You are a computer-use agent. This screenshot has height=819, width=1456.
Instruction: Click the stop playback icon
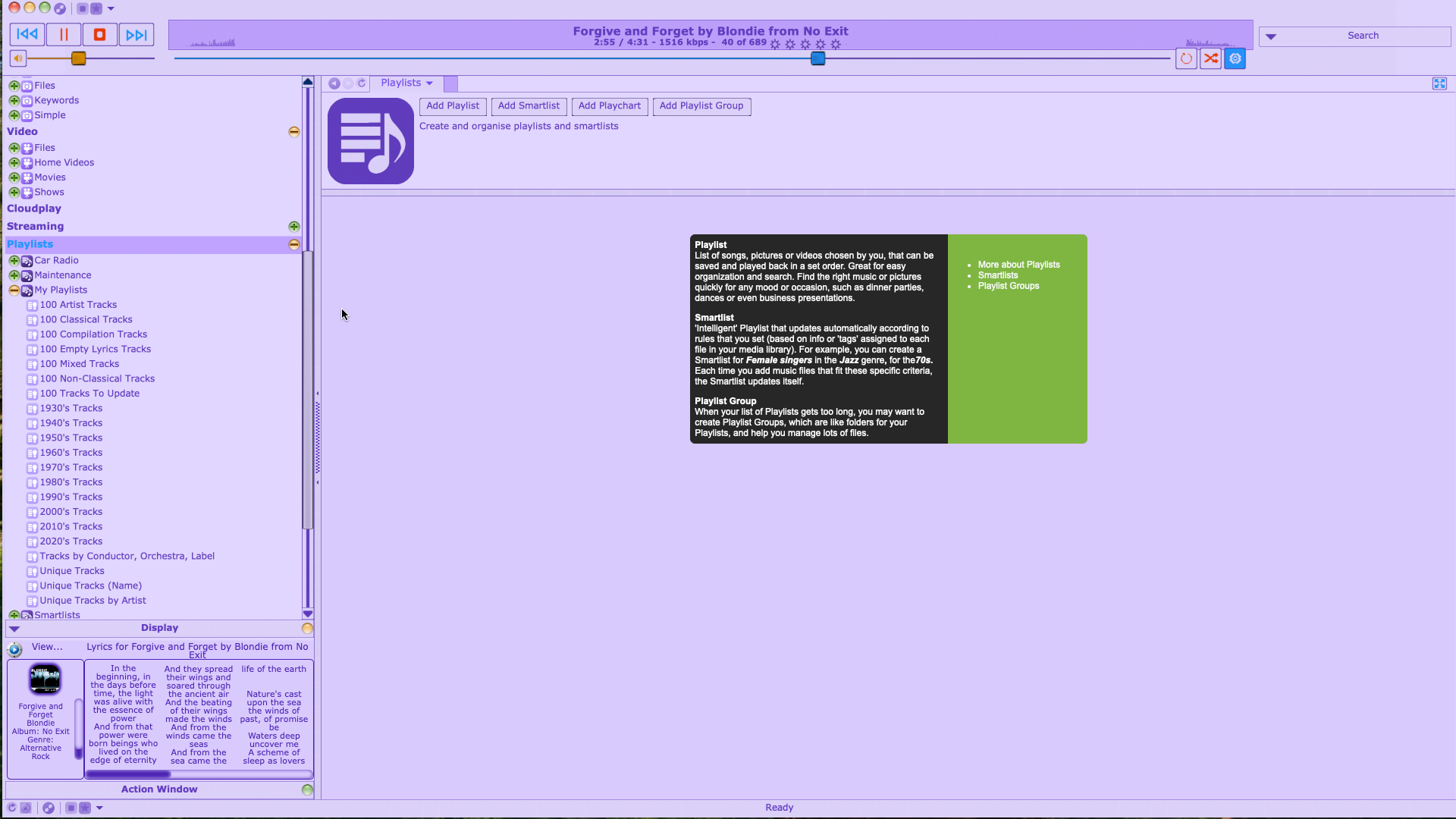99,35
